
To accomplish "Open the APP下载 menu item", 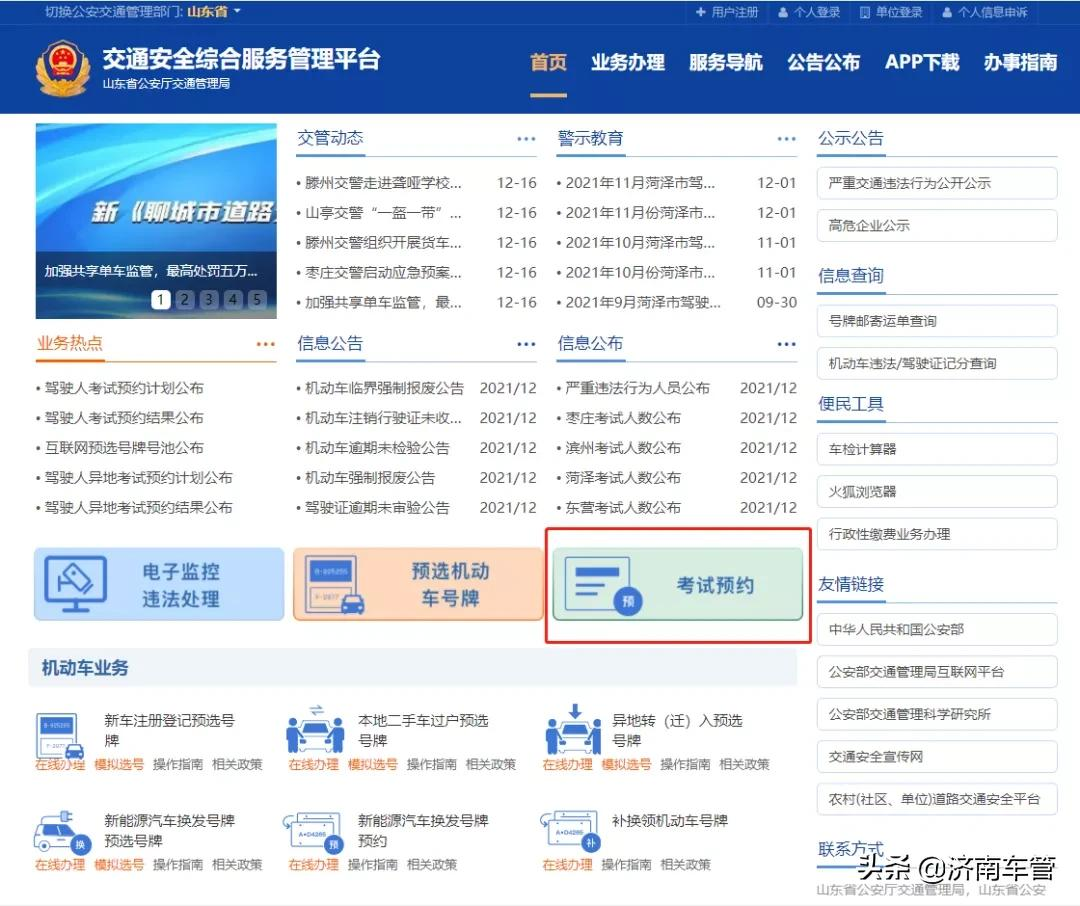I will pos(920,63).
